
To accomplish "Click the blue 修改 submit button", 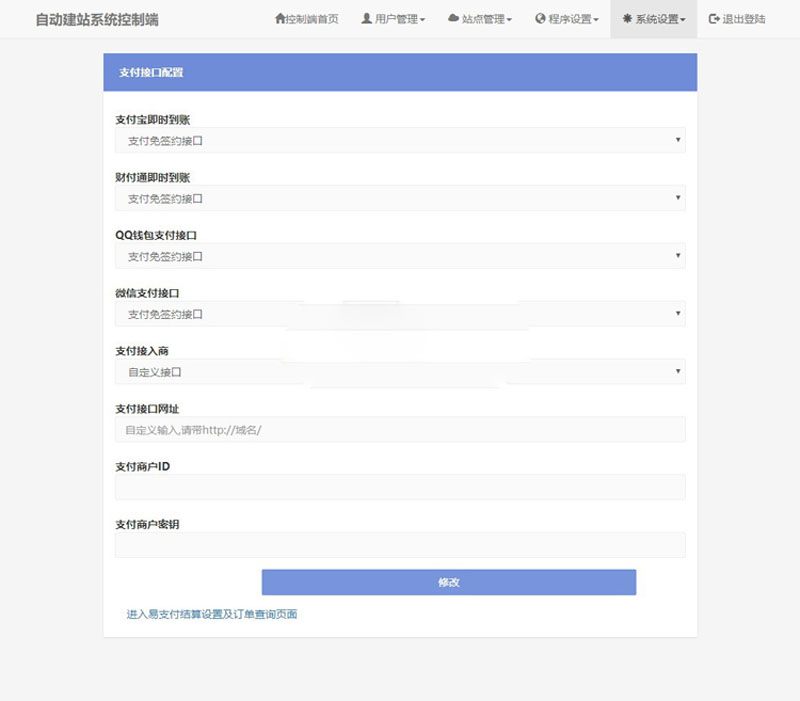I will point(449,582).
